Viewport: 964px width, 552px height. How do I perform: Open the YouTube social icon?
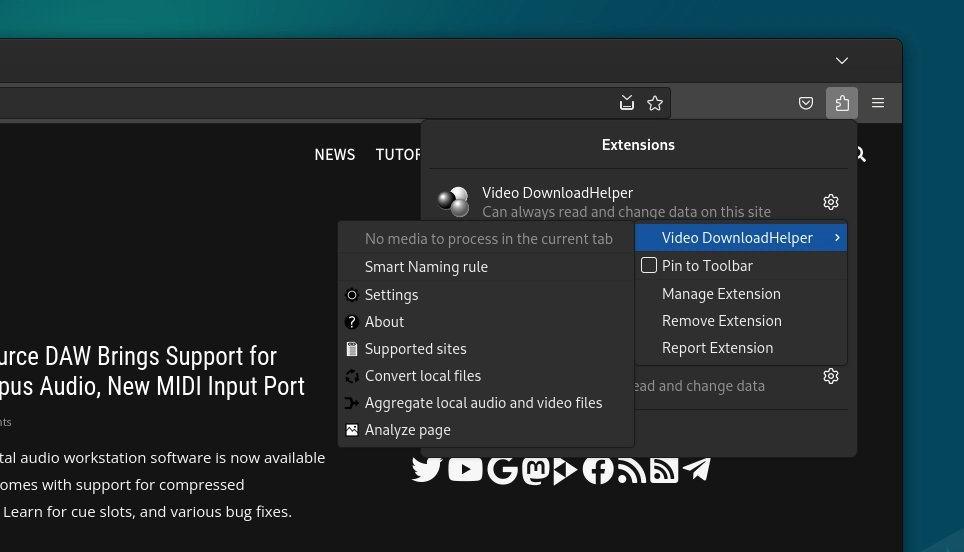pos(465,468)
